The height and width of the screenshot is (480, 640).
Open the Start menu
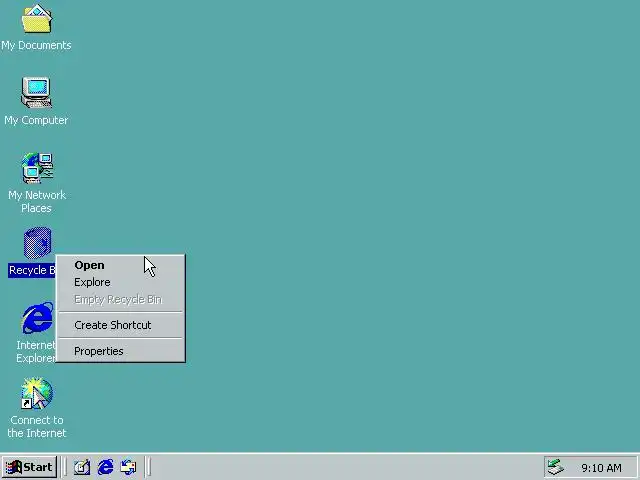click(29, 467)
